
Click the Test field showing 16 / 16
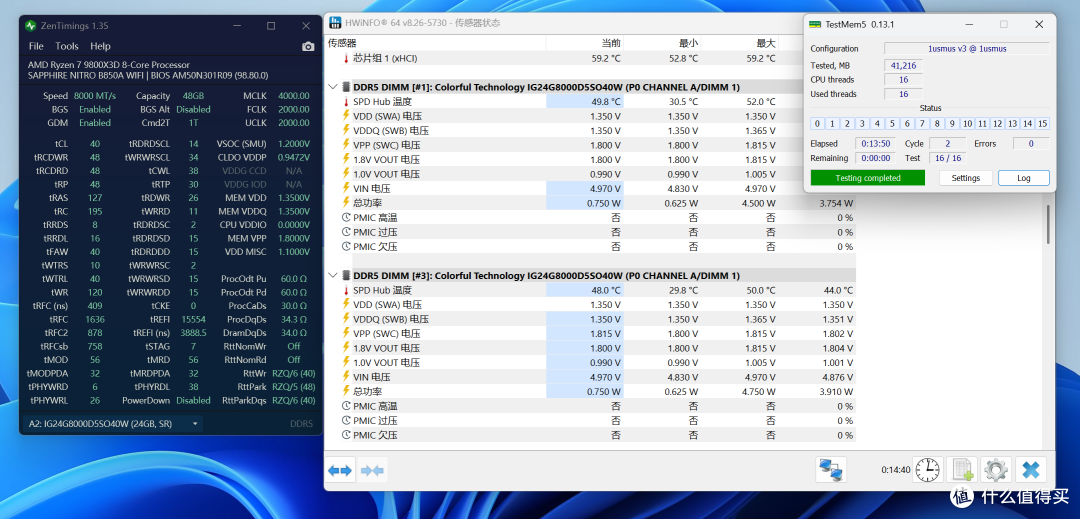pos(946,158)
